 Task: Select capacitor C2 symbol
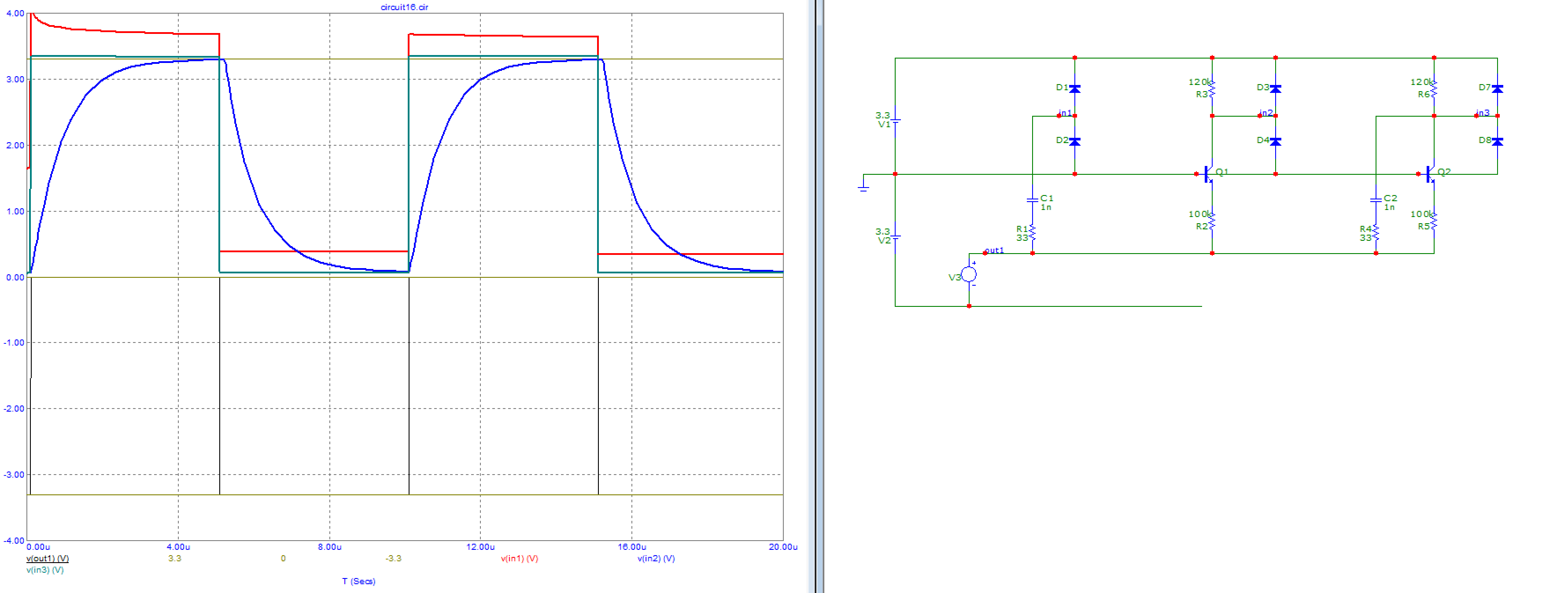[1376, 200]
